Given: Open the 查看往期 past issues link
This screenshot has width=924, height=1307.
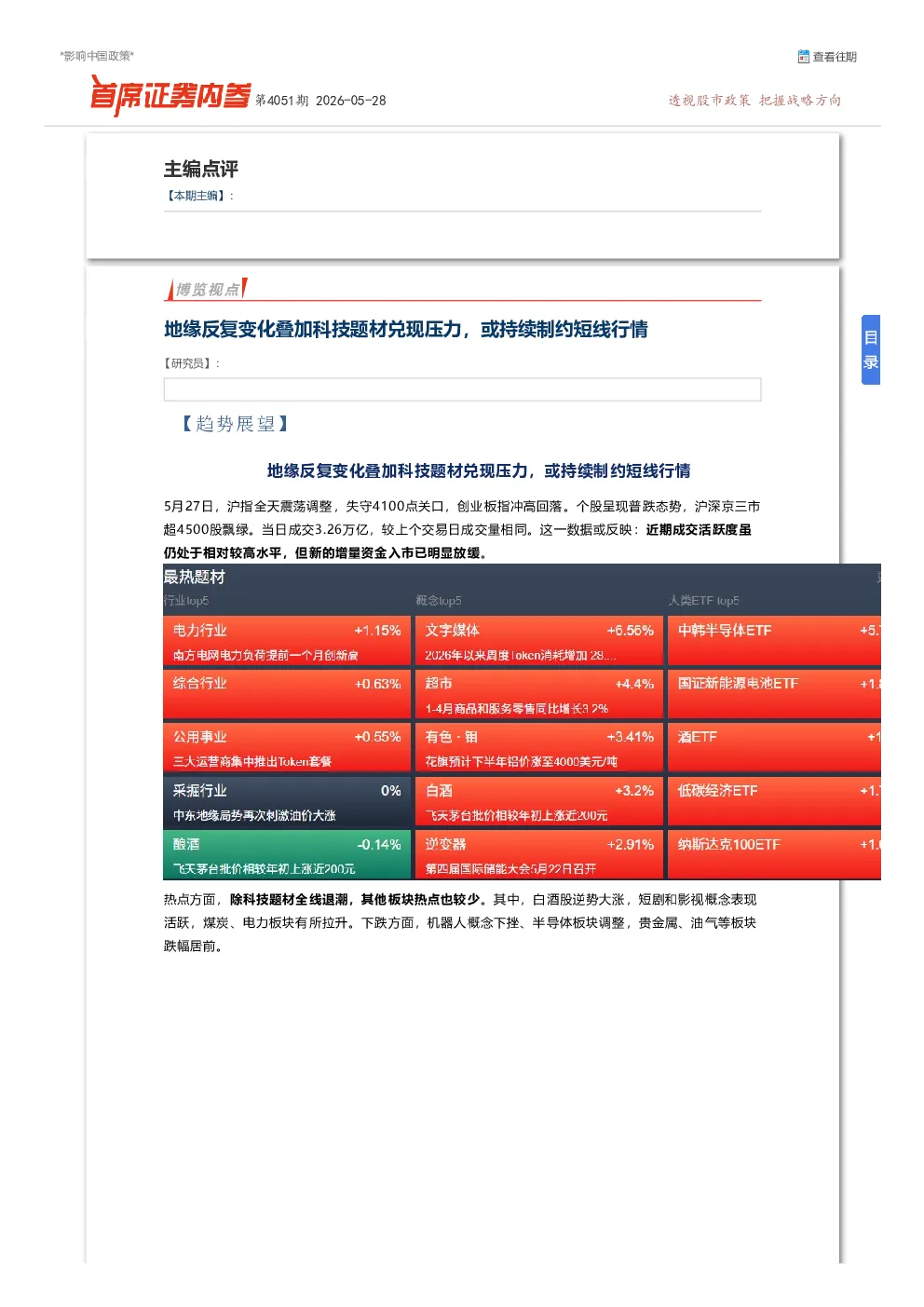Looking at the screenshot, I should pos(834,57).
